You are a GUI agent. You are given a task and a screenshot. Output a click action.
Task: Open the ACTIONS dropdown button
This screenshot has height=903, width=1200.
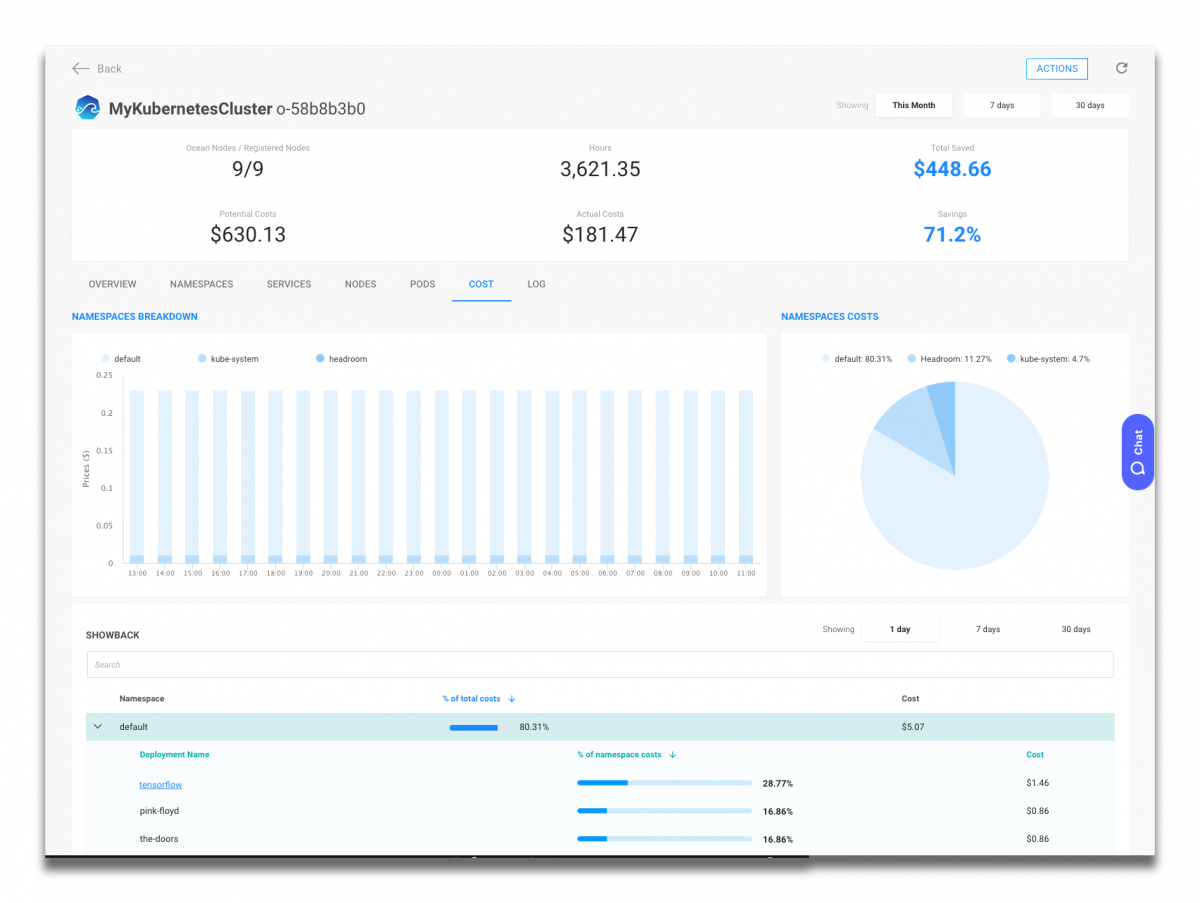[1057, 69]
